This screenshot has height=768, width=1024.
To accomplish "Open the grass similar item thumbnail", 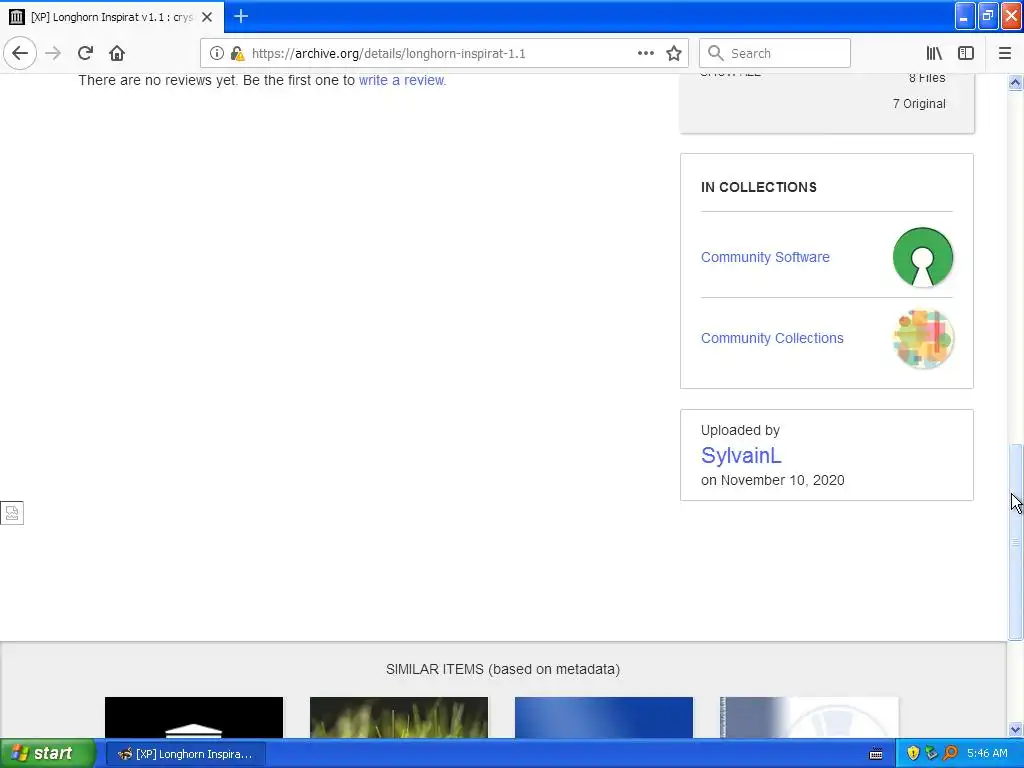I will [399, 717].
